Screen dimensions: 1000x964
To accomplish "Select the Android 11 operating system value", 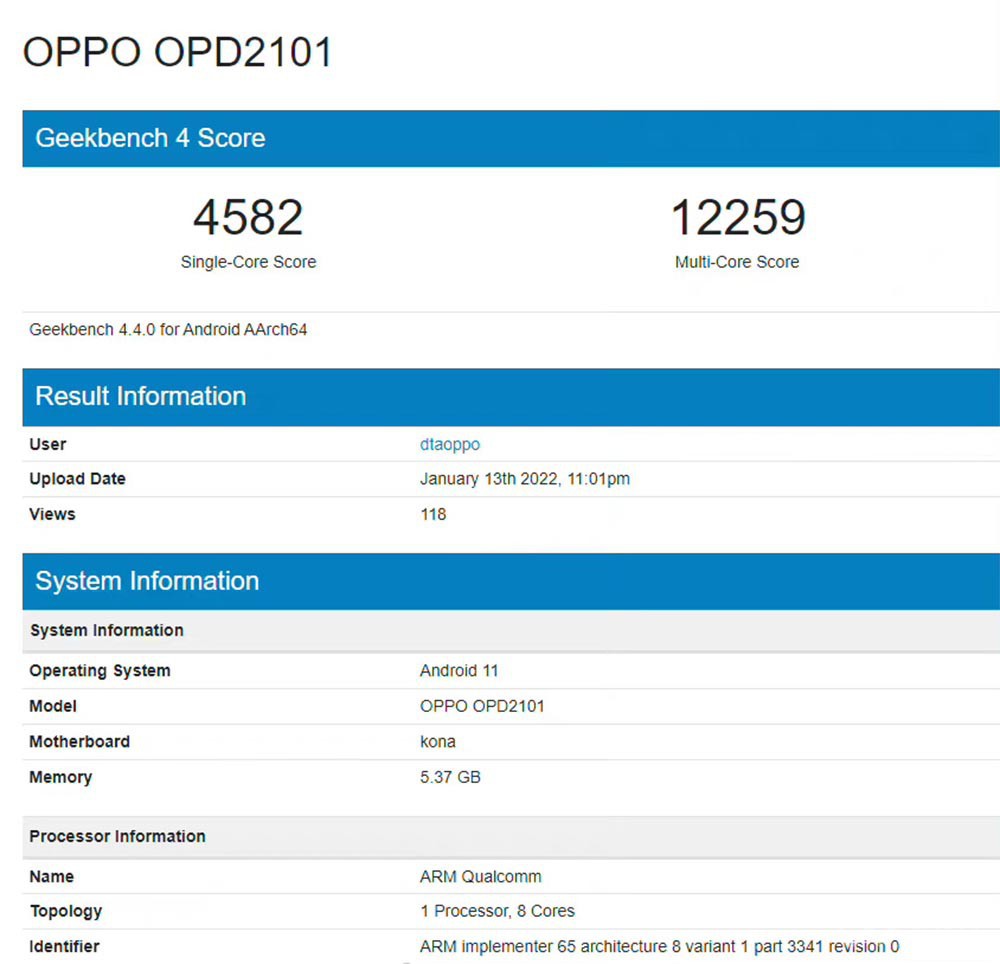I will [458, 671].
